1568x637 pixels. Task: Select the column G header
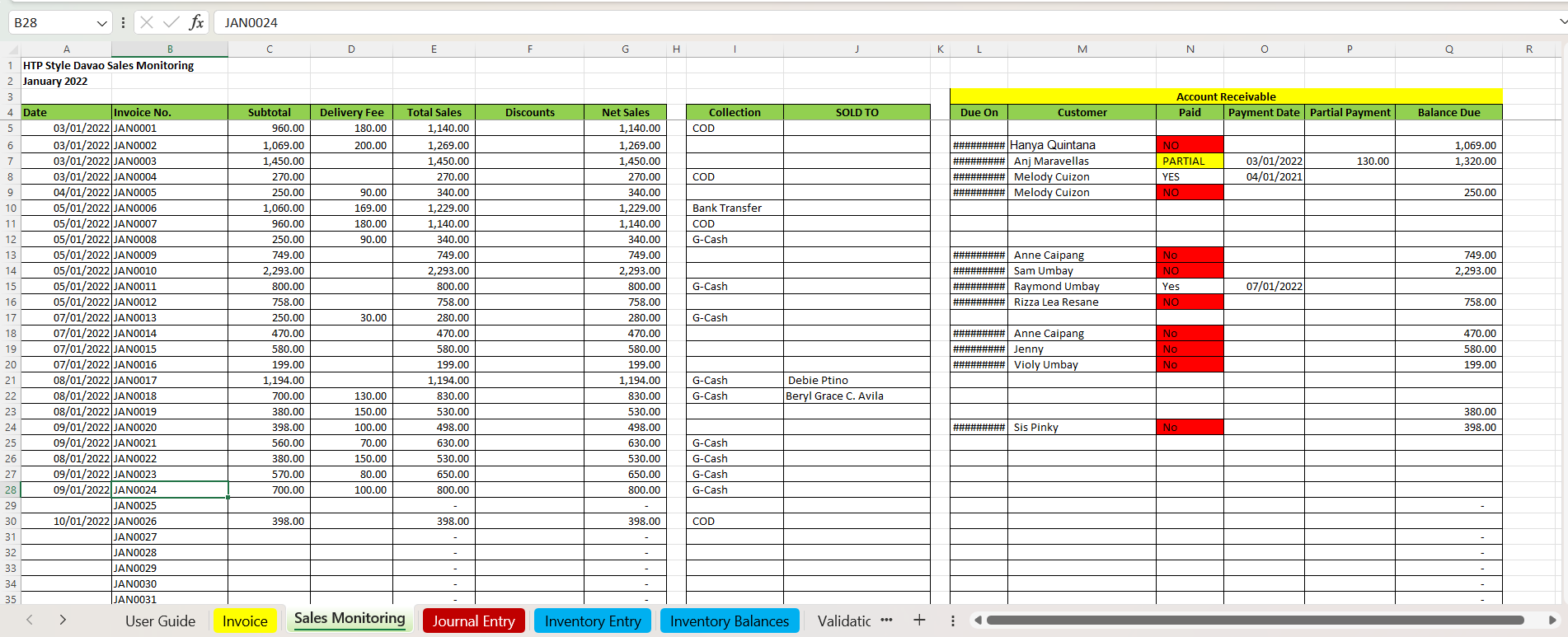point(625,49)
